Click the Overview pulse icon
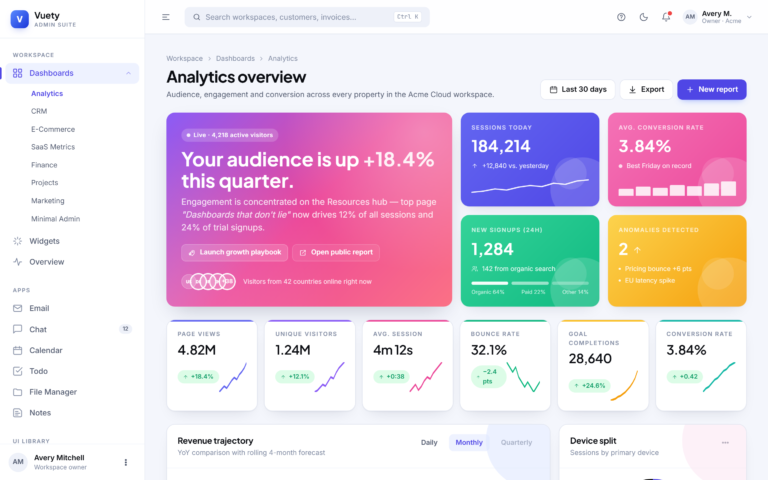This screenshot has width=768, height=480. coord(18,262)
